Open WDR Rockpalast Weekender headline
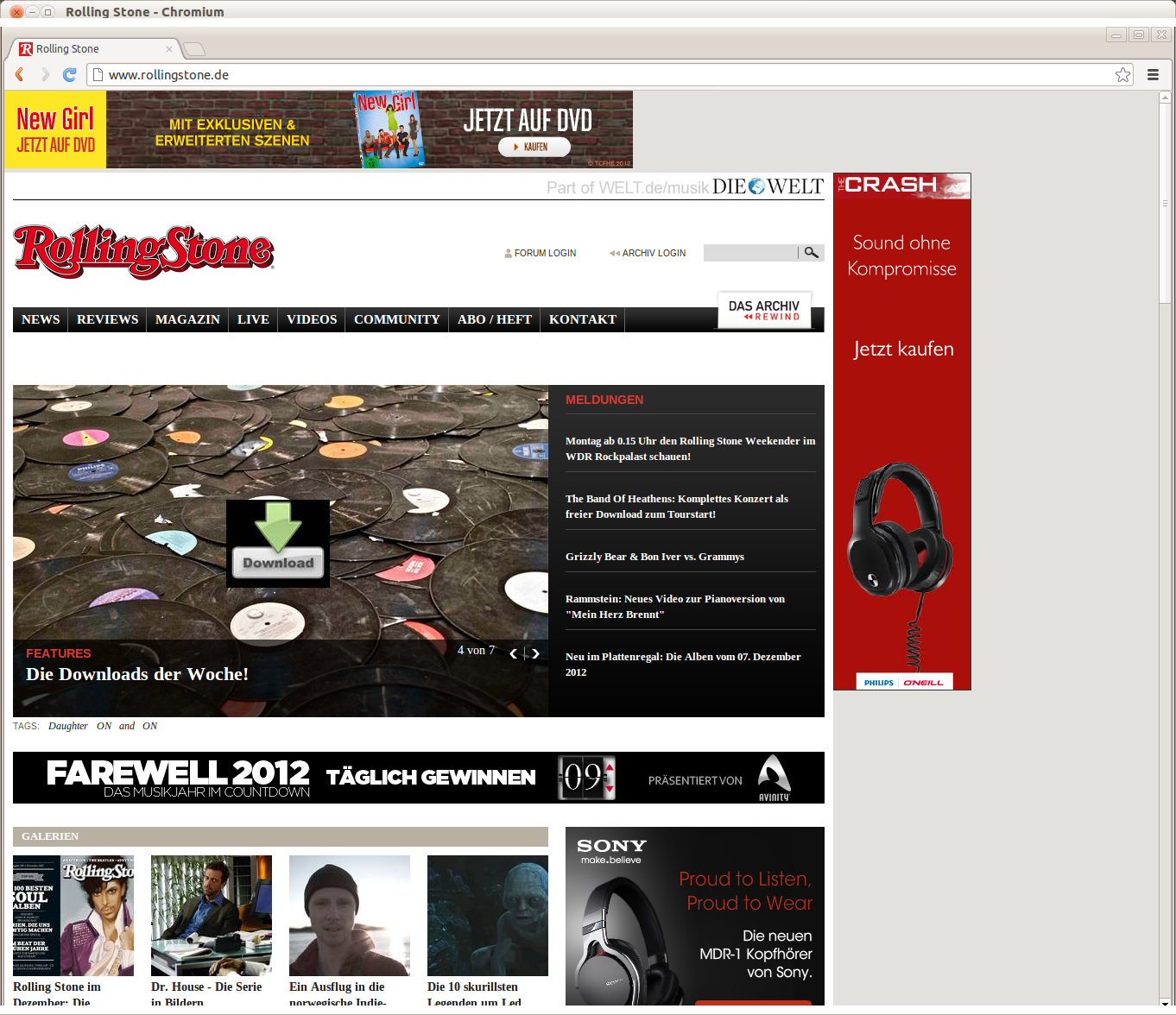The width and height of the screenshot is (1176, 1015). (690, 449)
